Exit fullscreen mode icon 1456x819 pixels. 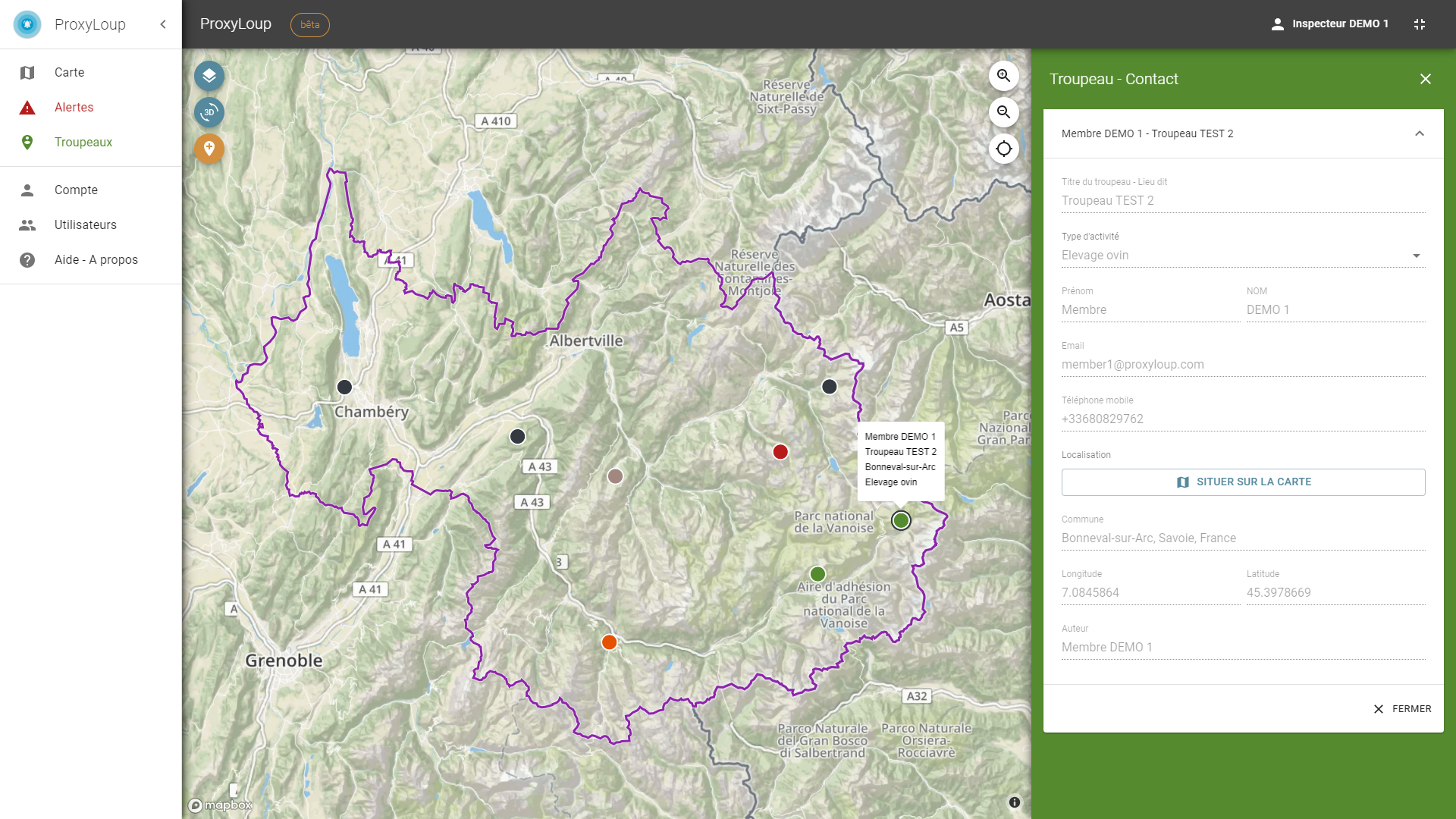[1420, 24]
